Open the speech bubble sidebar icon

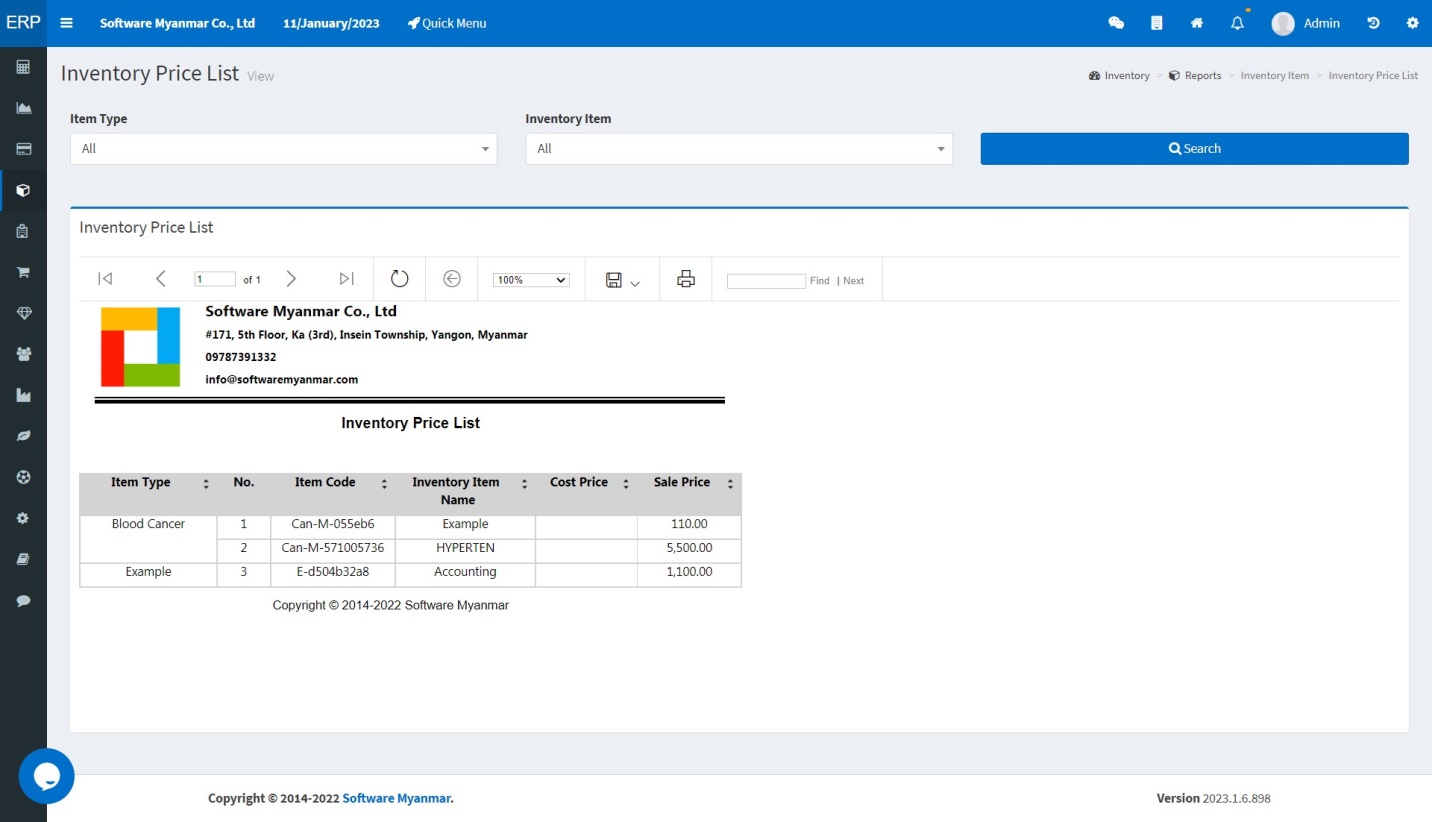tap(23, 601)
